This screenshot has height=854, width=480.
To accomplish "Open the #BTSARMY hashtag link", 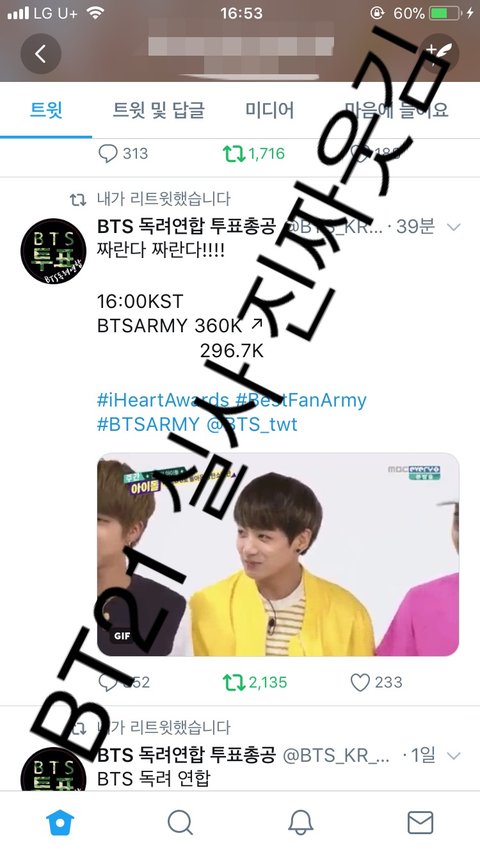I will point(148,424).
